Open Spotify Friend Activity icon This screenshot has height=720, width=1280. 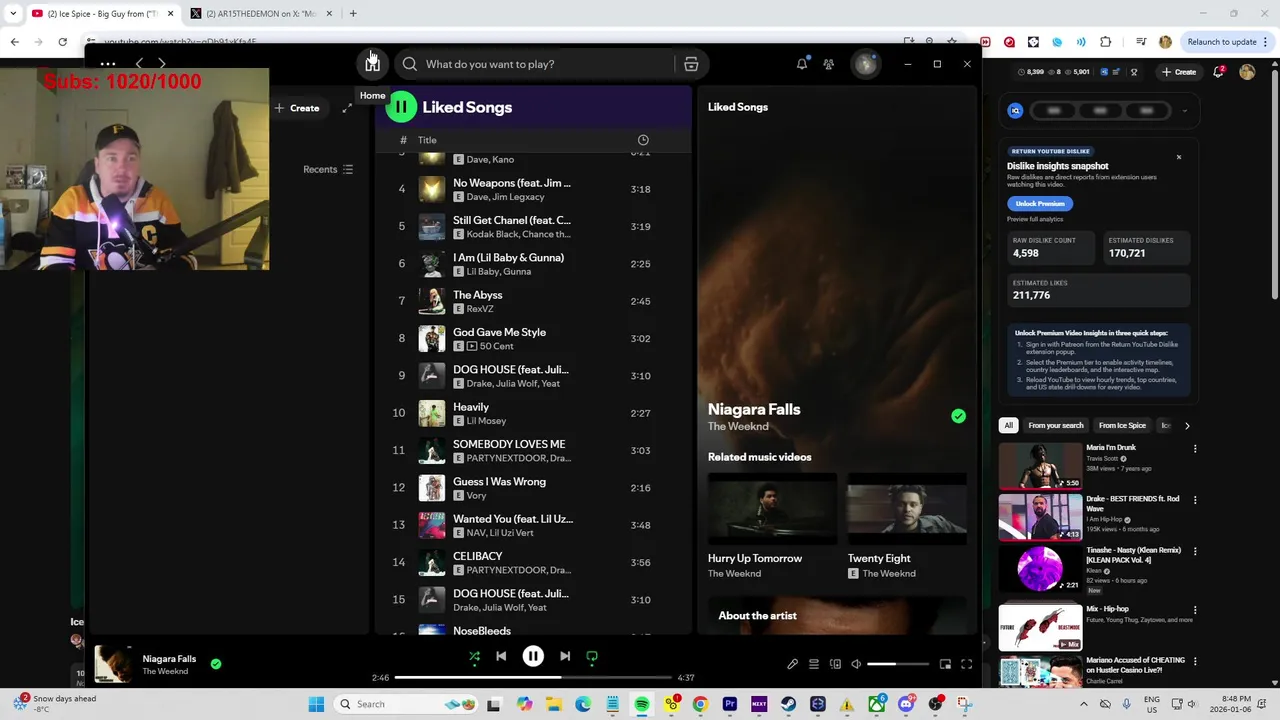click(829, 64)
